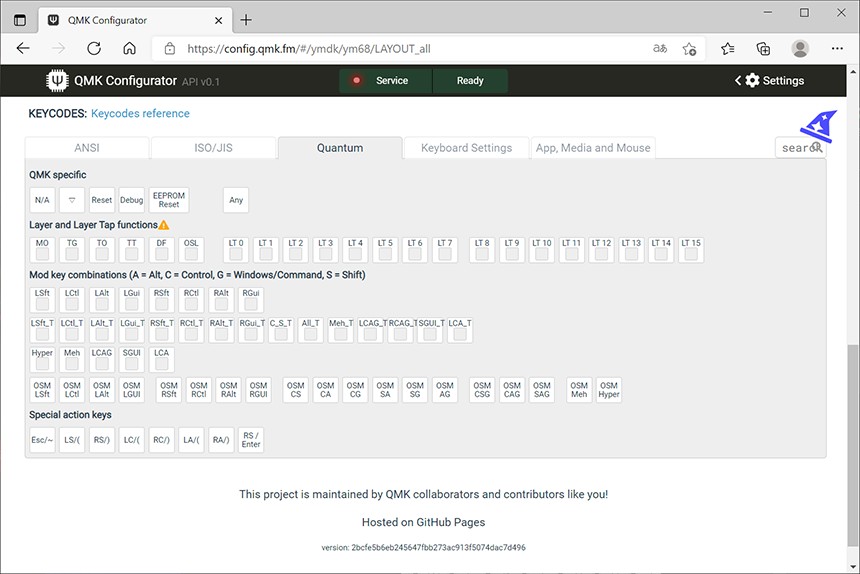
Task: Pick the MO layer keycode
Action: (42, 250)
